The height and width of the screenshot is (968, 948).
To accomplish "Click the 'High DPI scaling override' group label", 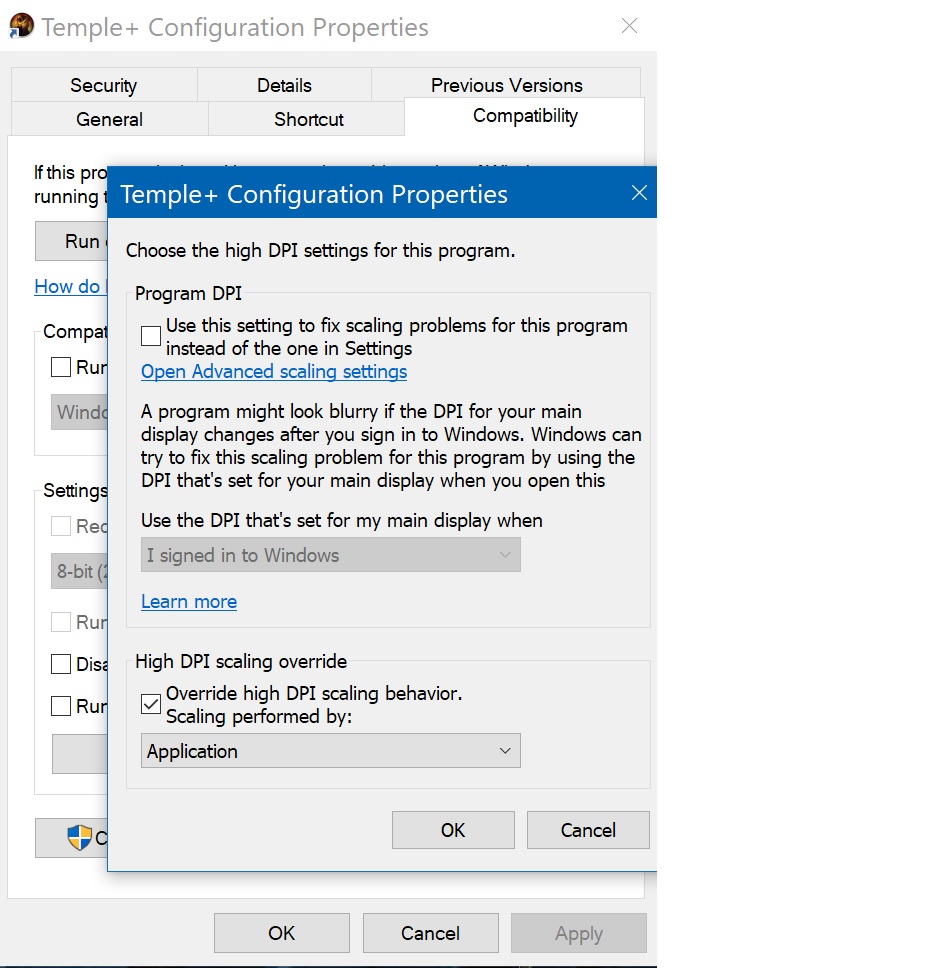I will (241, 661).
